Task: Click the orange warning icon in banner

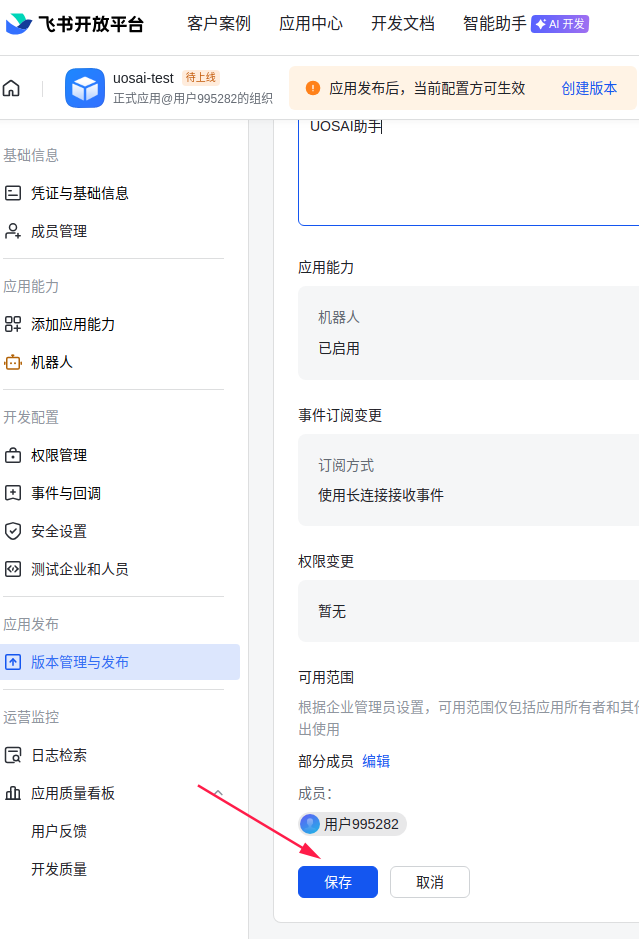Action: [313, 88]
